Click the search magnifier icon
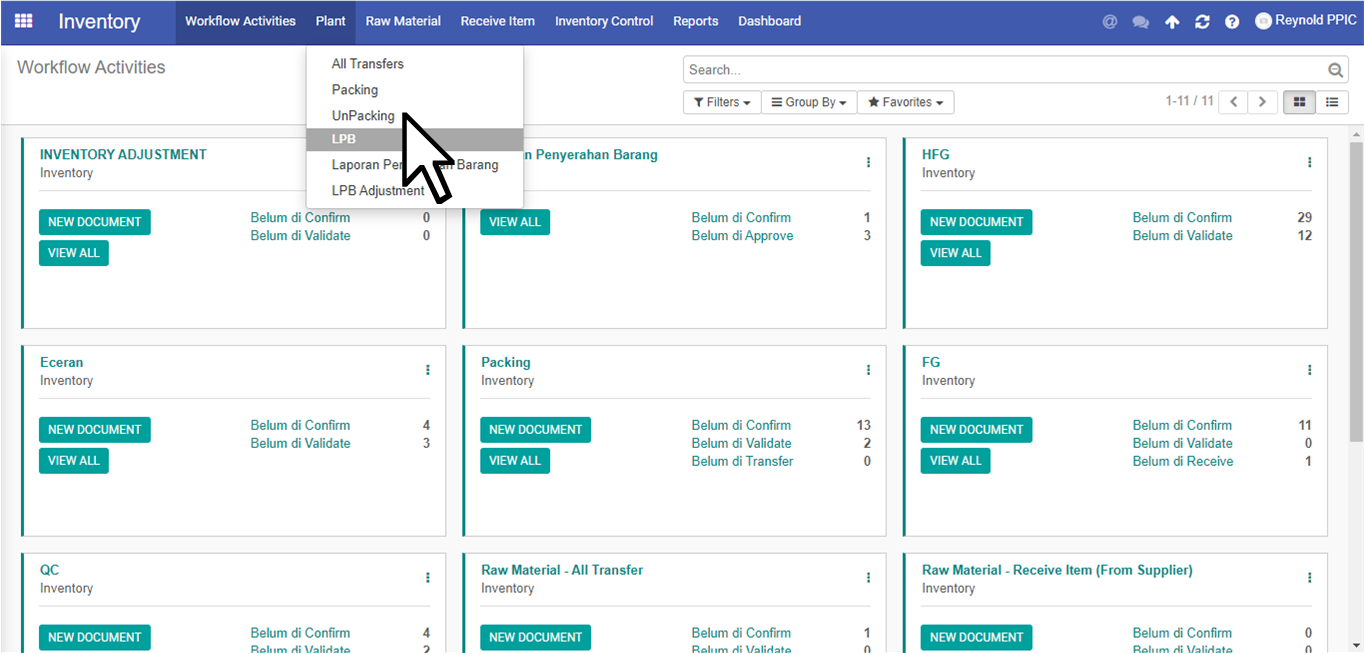 [1335, 70]
